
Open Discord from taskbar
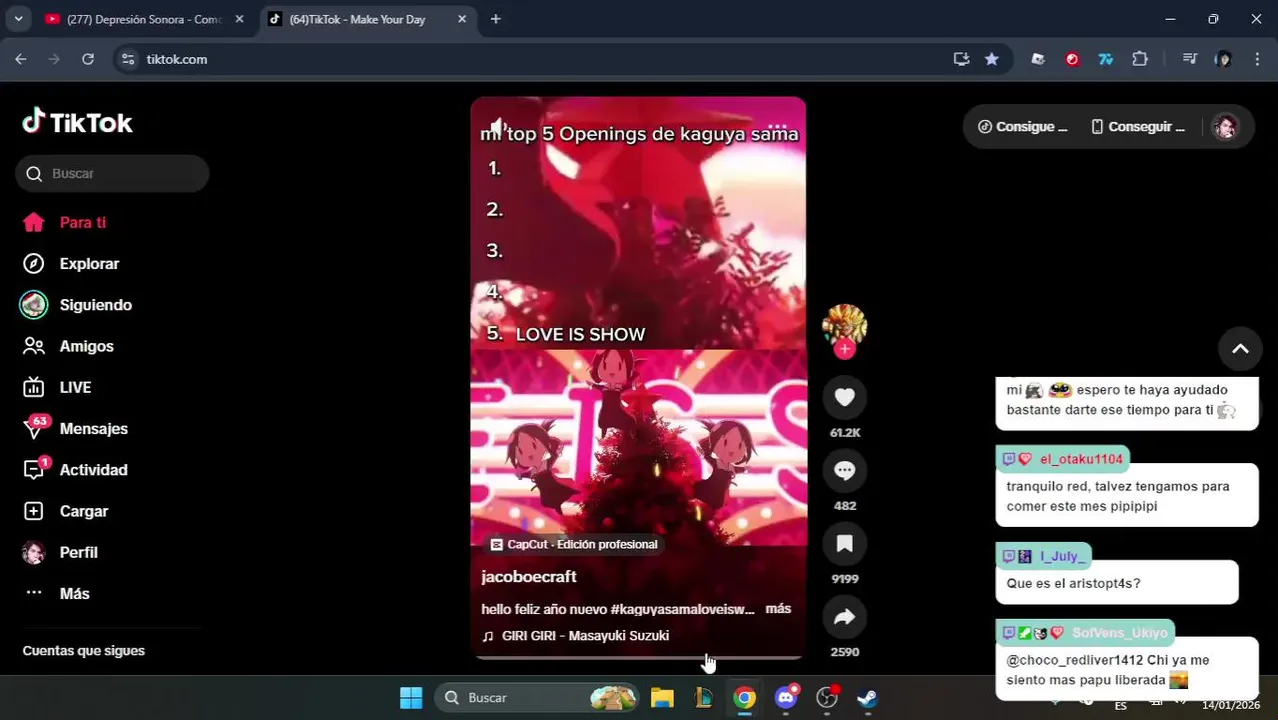pos(786,698)
